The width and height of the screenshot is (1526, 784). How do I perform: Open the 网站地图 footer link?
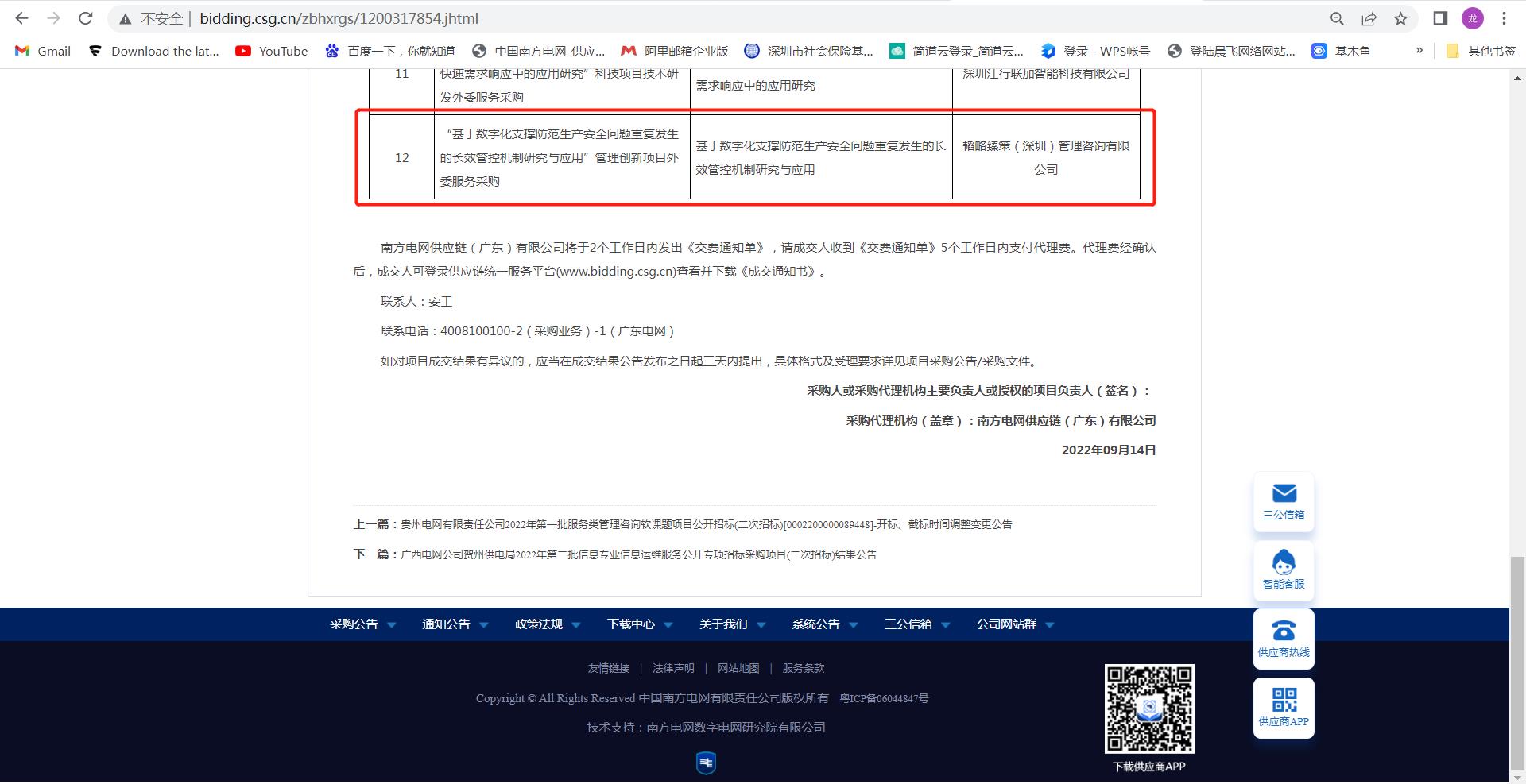(x=738, y=668)
